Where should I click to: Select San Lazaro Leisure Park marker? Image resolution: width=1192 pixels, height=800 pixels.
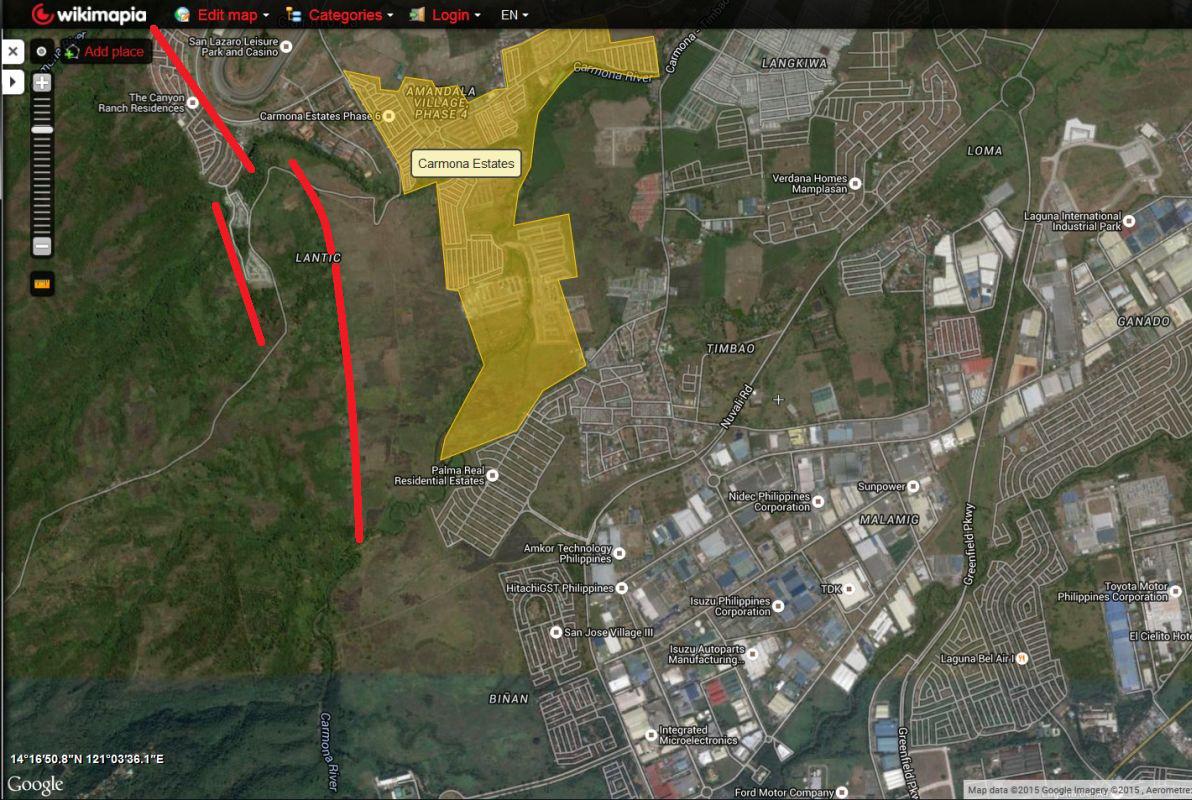coord(287,47)
